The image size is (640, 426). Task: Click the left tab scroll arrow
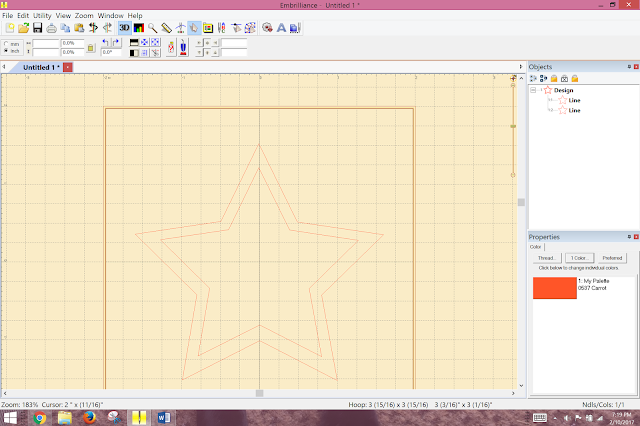tap(4, 67)
